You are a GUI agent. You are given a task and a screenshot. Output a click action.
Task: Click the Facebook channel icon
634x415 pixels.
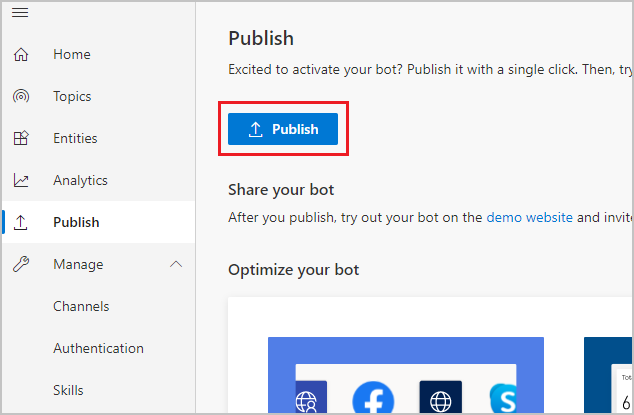click(x=373, y=398)
